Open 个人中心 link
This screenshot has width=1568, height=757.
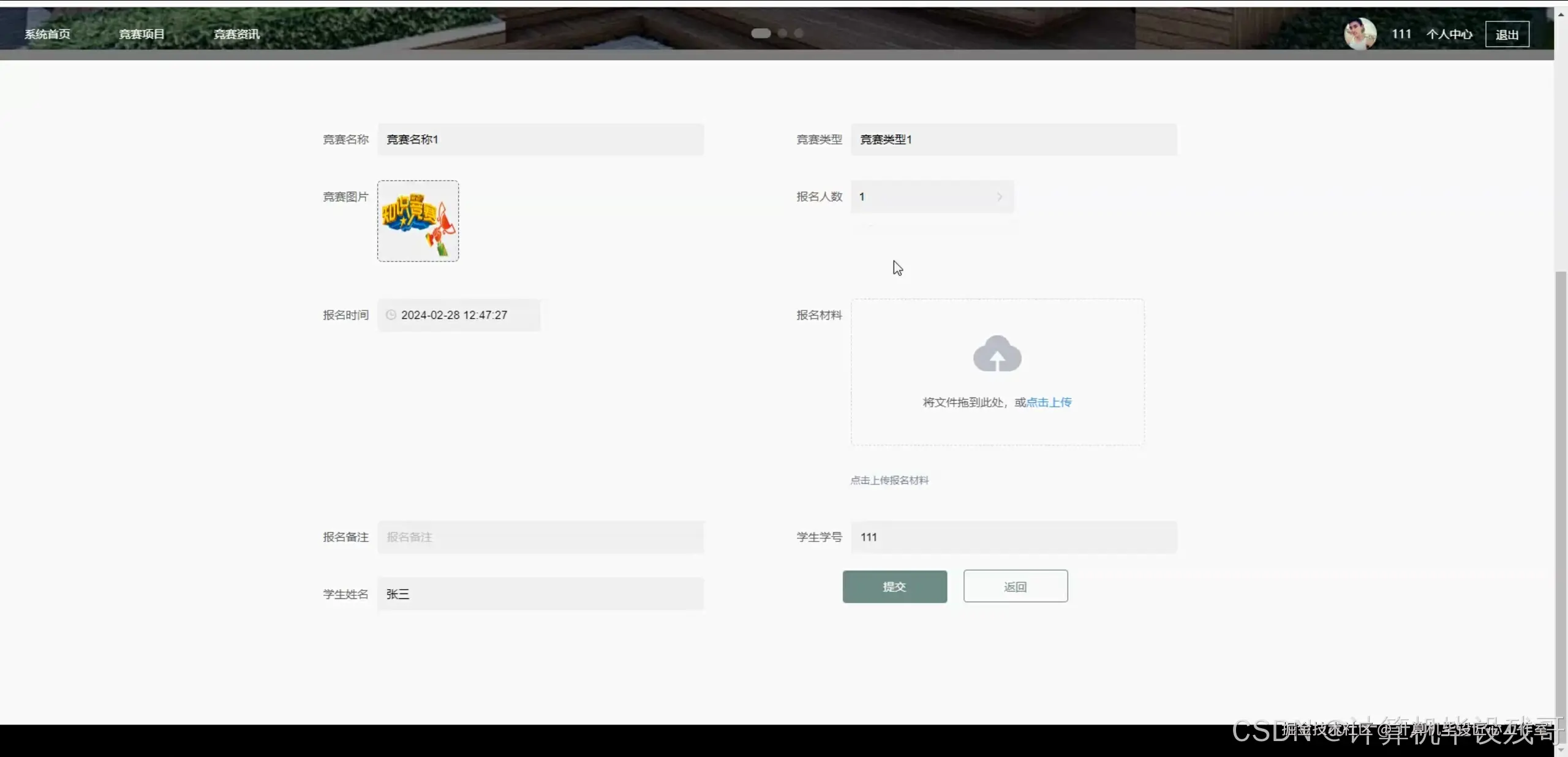tap(1449, 34)
